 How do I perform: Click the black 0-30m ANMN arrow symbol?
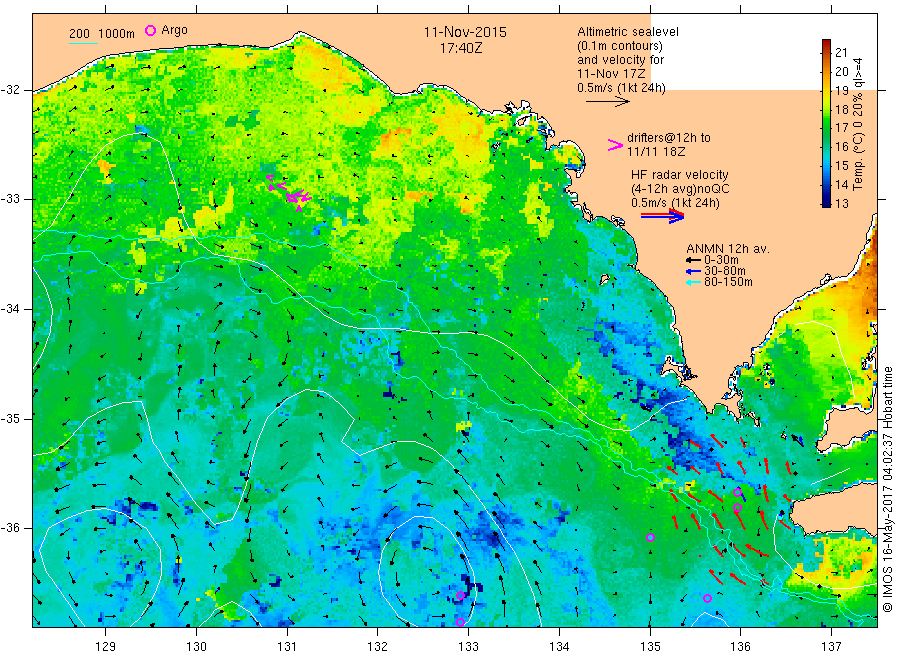pos(693,260)
